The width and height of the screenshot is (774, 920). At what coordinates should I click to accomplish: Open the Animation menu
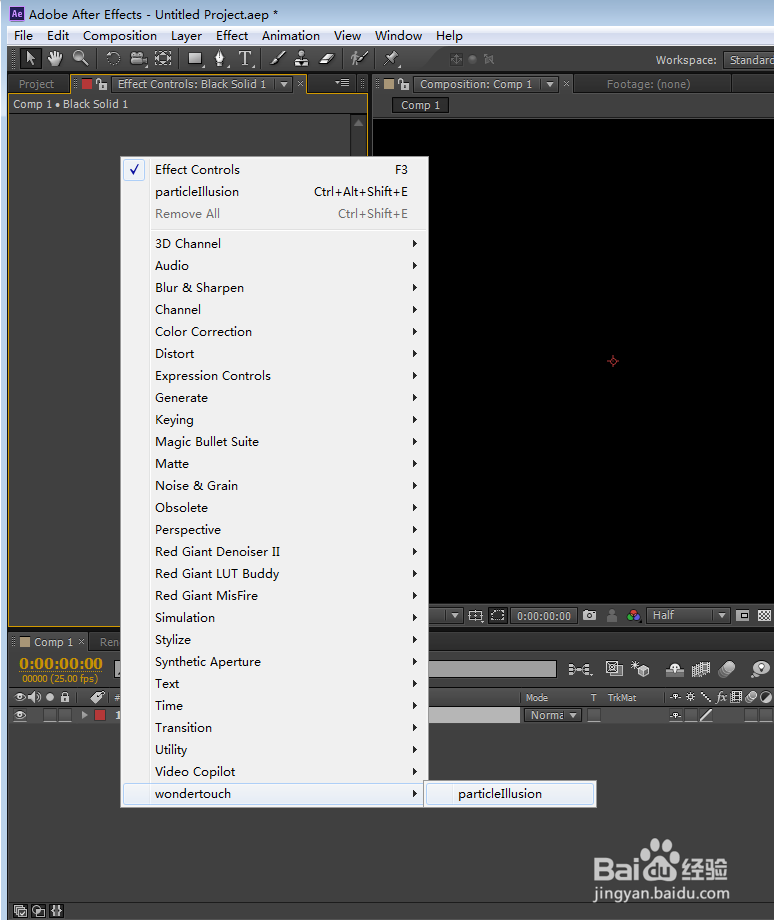point(290,36)
